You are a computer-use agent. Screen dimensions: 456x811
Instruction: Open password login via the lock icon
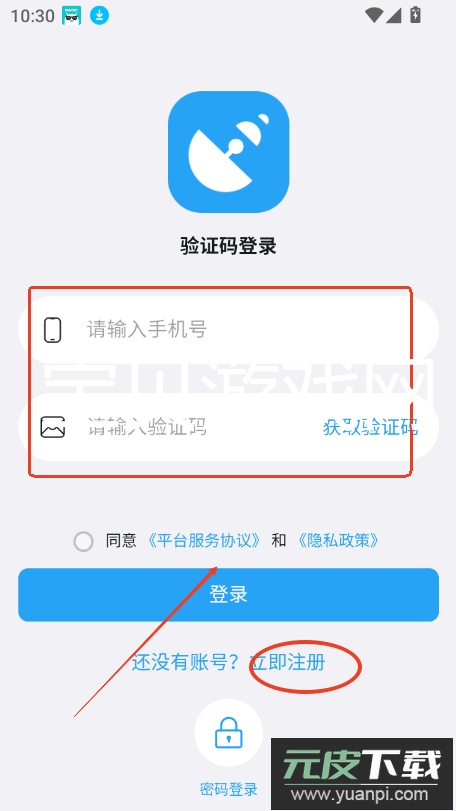click(228, 733)
